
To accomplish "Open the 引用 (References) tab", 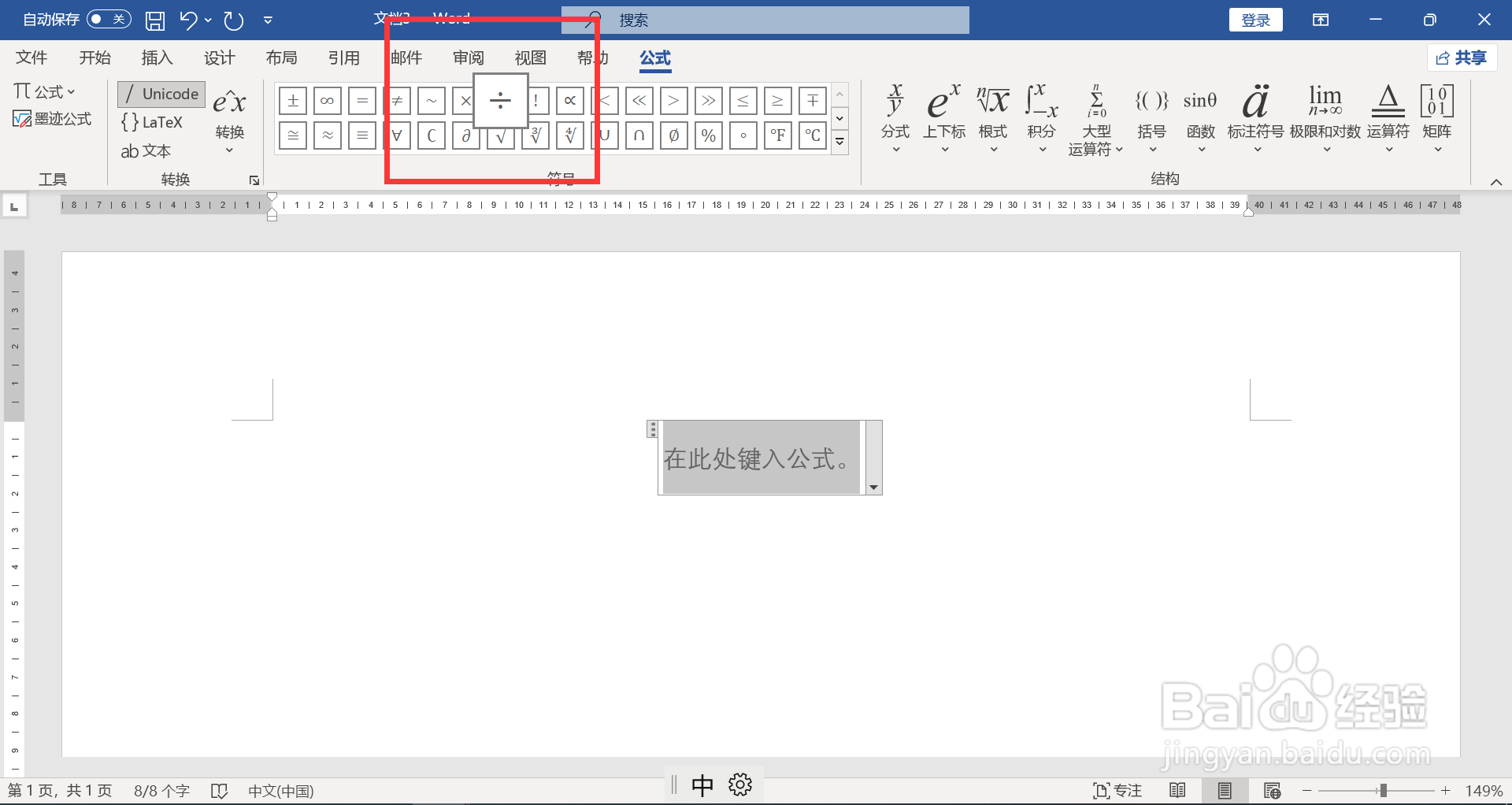I will 343,57.
